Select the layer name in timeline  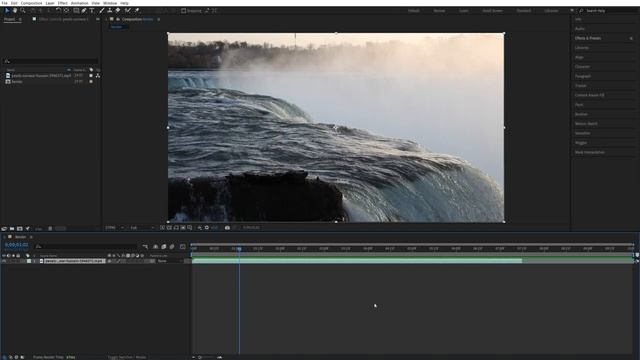tap(74, 261)
